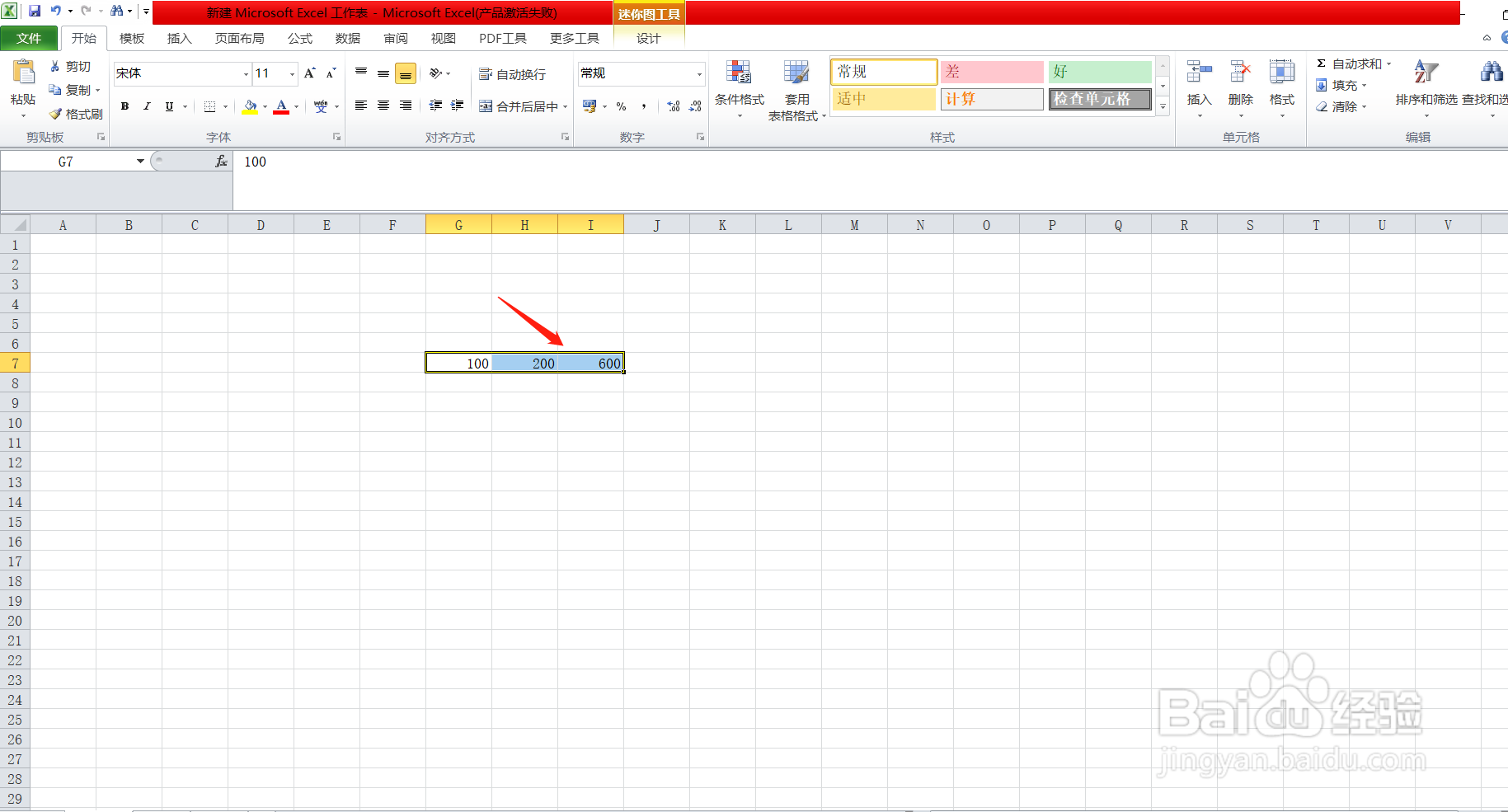Click the Copy icon
Viewport: 1508px width, 812px height.
pos(55,90)
